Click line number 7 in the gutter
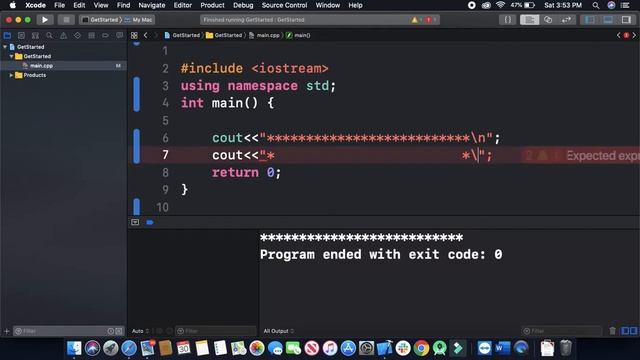 click(165, 155)
